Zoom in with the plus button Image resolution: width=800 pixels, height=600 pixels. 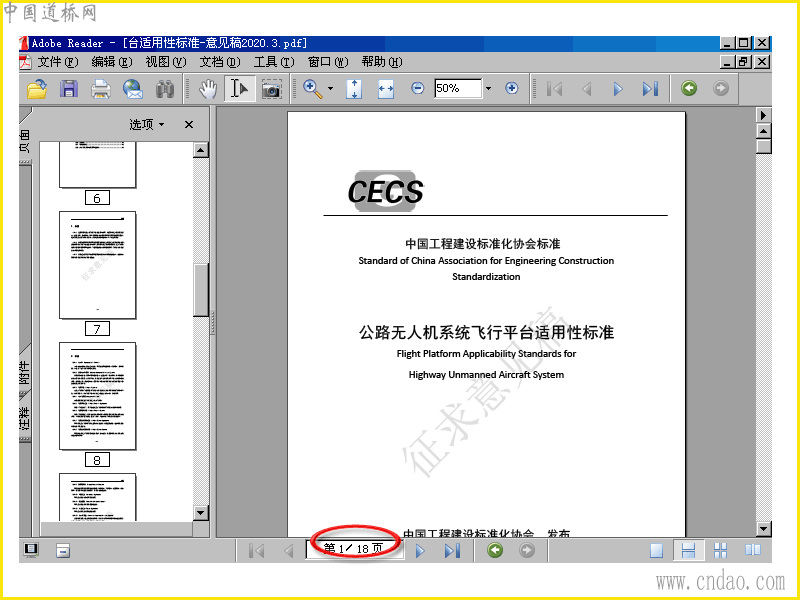512,88
